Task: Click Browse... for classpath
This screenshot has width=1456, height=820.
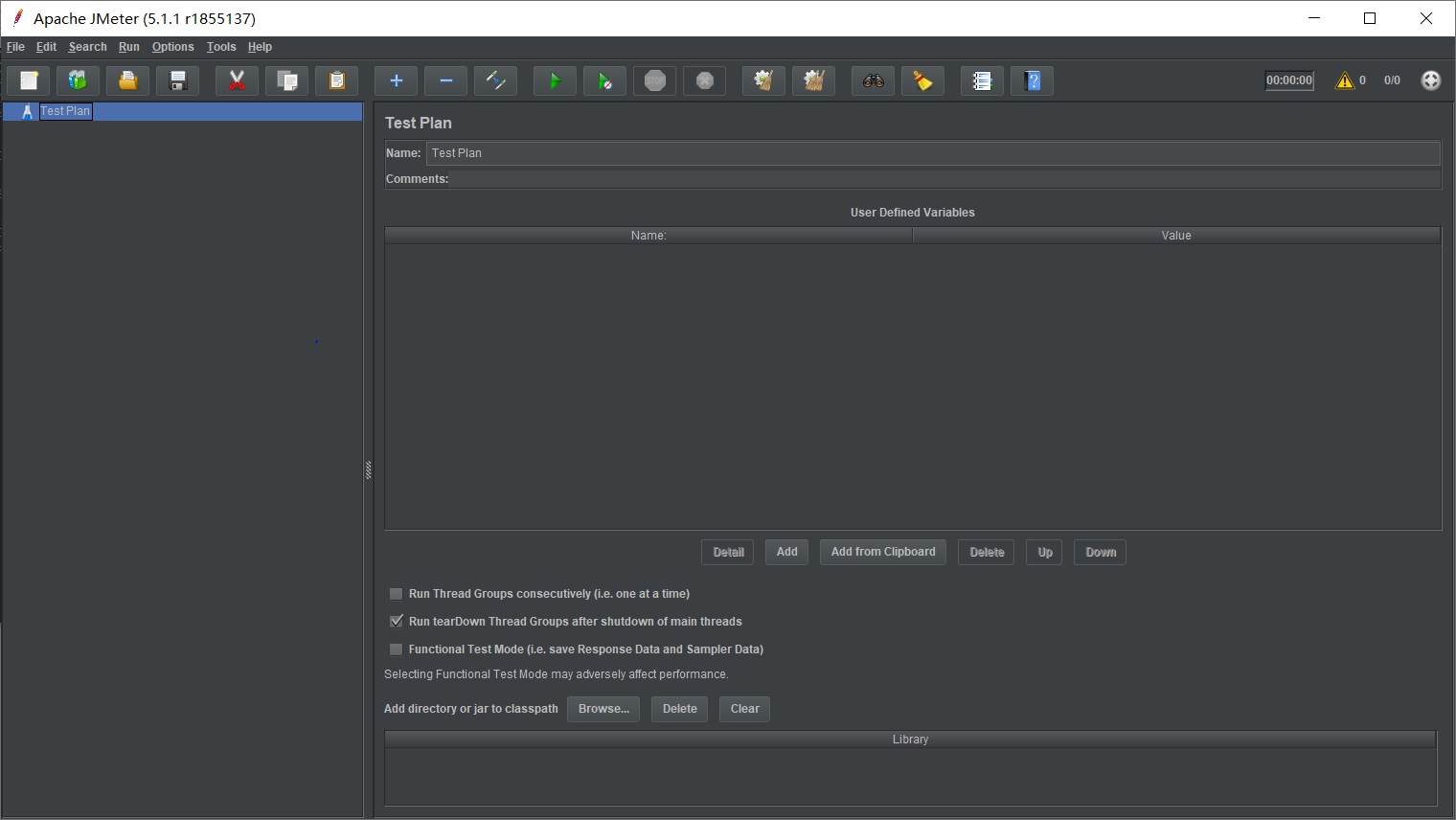Action: click(603, 709)
